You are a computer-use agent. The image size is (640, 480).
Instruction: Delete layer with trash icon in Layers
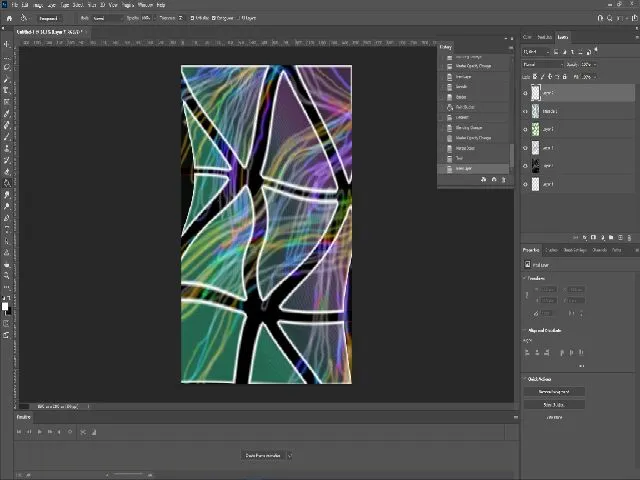point(629,238)
